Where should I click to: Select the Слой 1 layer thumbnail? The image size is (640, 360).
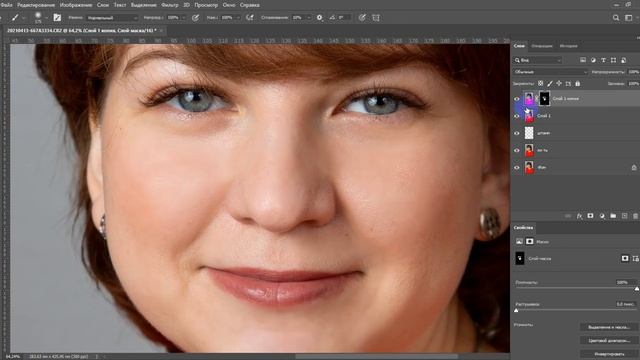click(529, 116)
